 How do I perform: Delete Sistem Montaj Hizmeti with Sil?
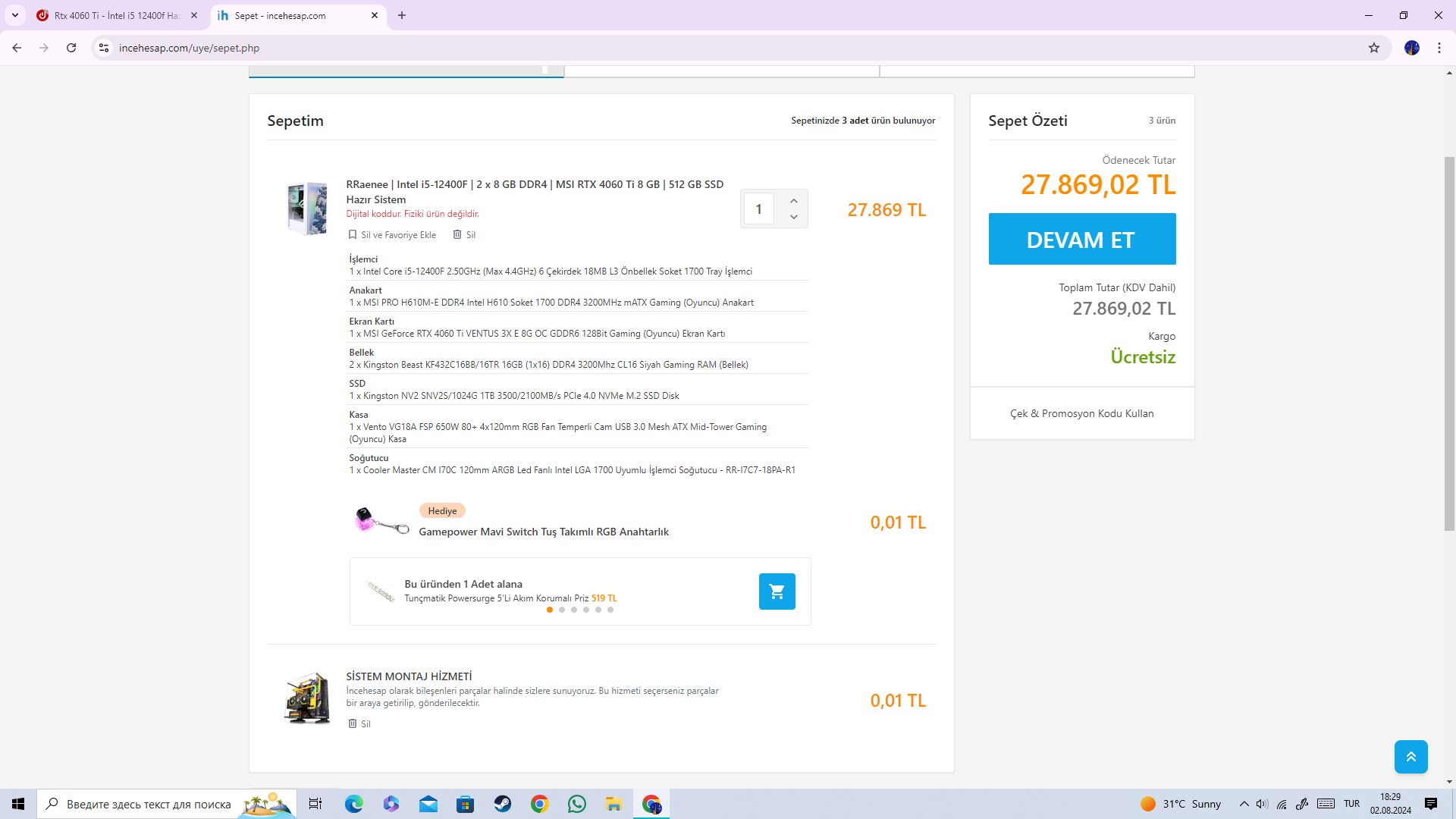point(359,724)
